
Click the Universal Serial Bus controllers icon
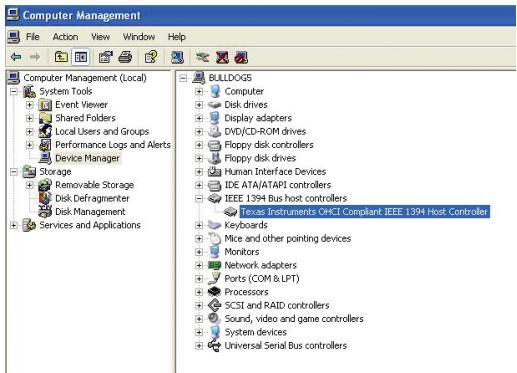pos(214,345)
